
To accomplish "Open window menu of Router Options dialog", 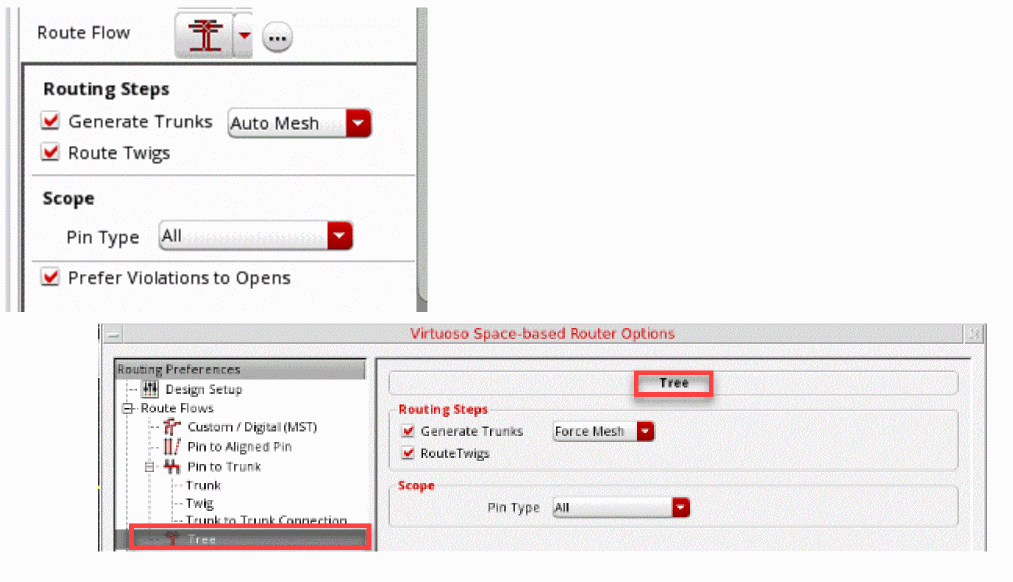I will (x=113, y=334).
